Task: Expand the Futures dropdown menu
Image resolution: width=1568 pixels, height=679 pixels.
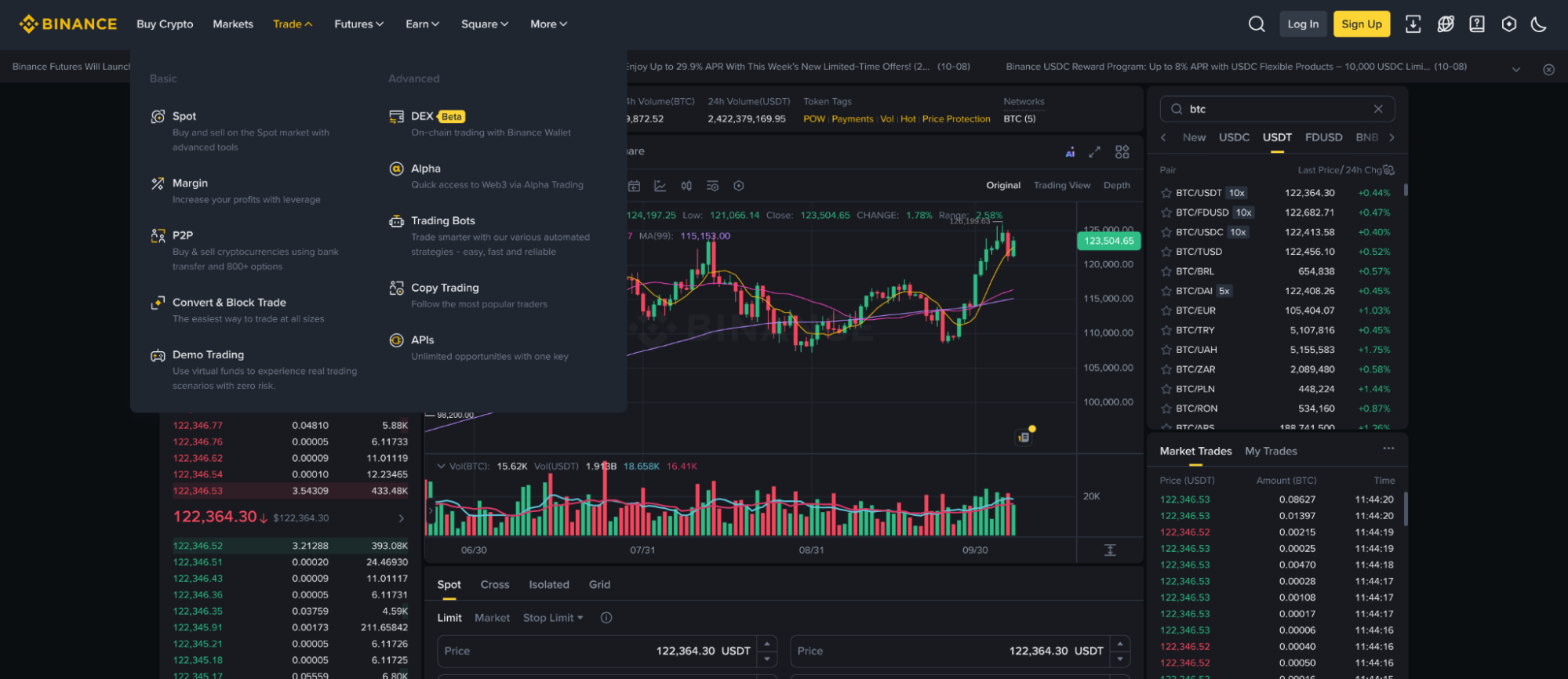Action: click(x=358, y=24)
